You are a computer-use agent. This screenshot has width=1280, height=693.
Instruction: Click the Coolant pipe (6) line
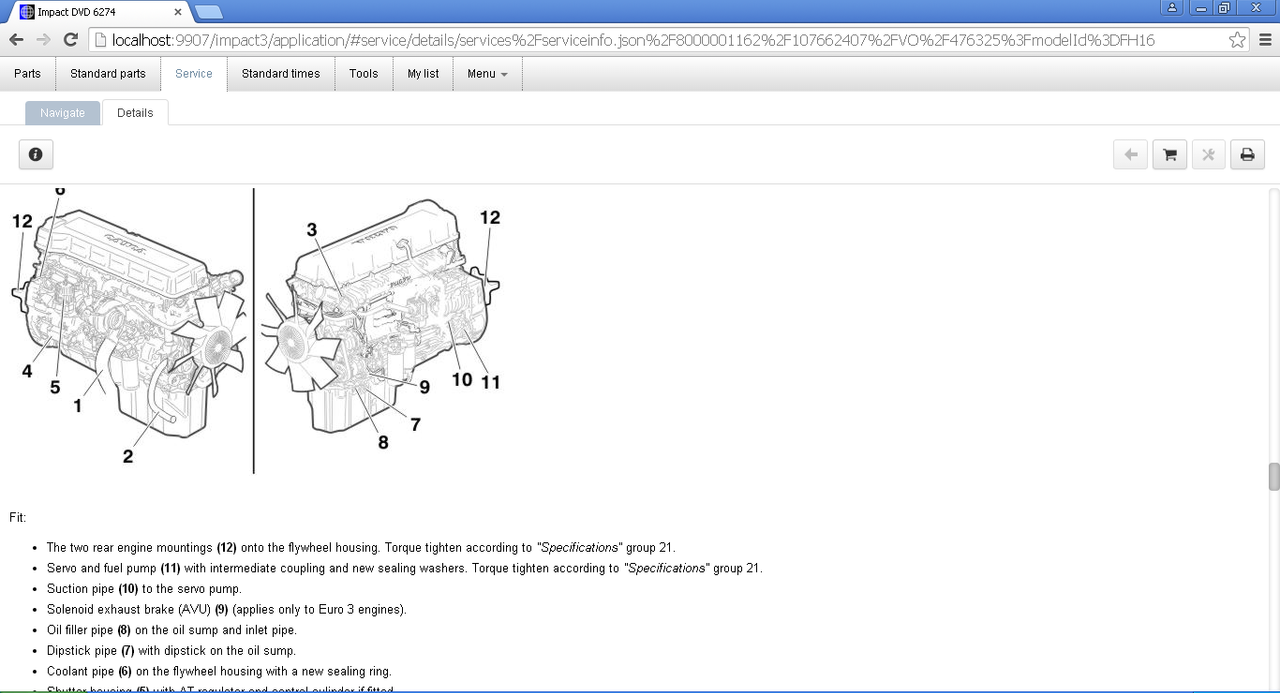click(219, 671)
